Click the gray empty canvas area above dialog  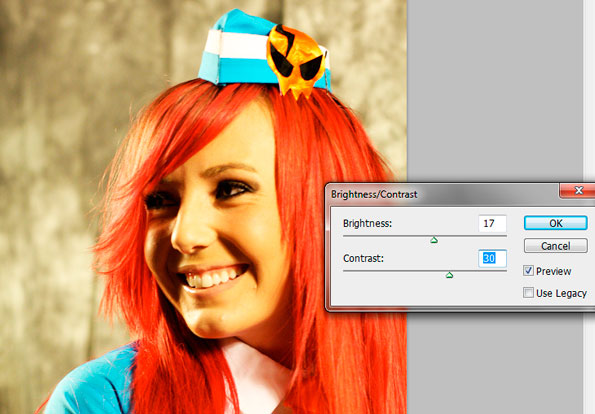click(494, 91)
